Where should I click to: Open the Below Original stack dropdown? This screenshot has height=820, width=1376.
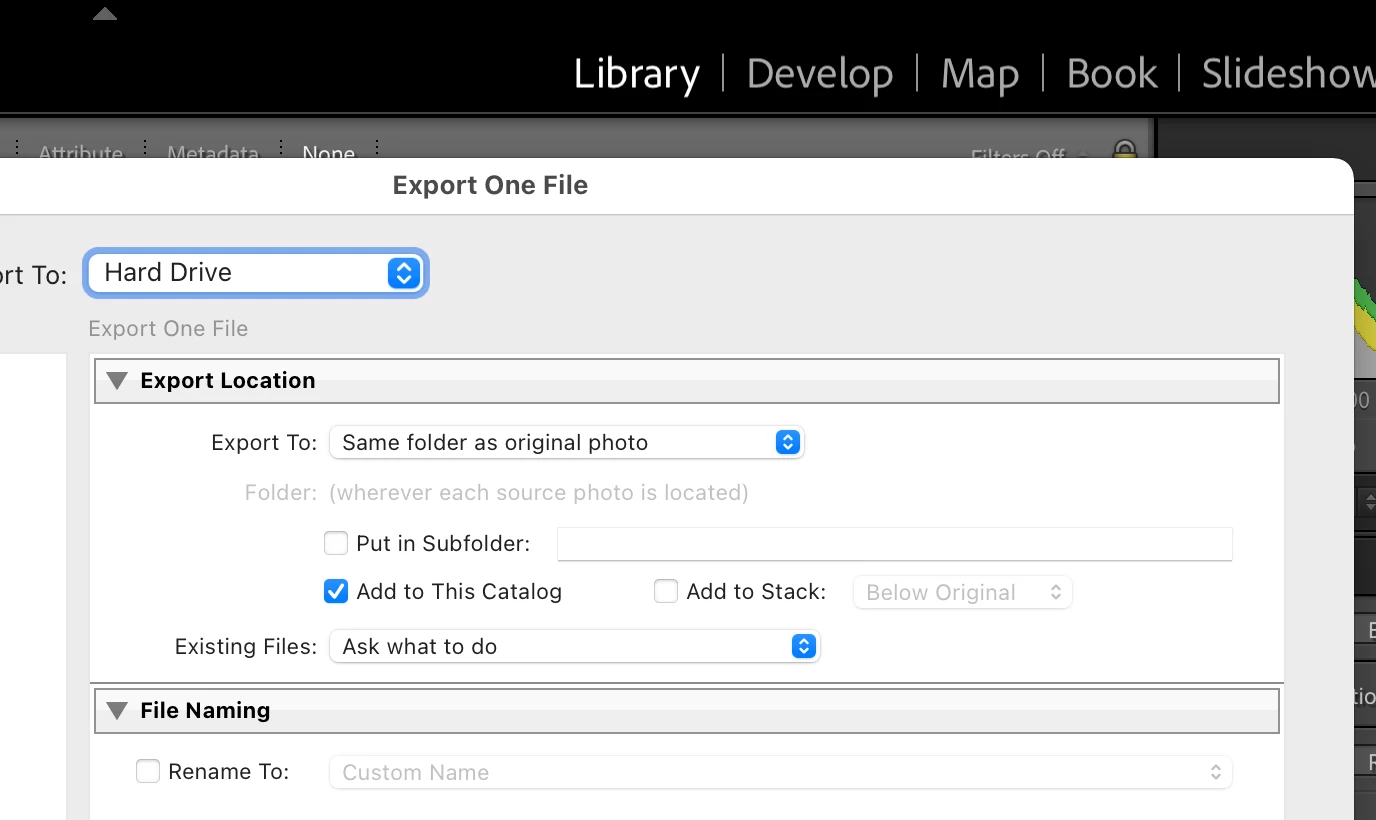(x=962, y=592)
